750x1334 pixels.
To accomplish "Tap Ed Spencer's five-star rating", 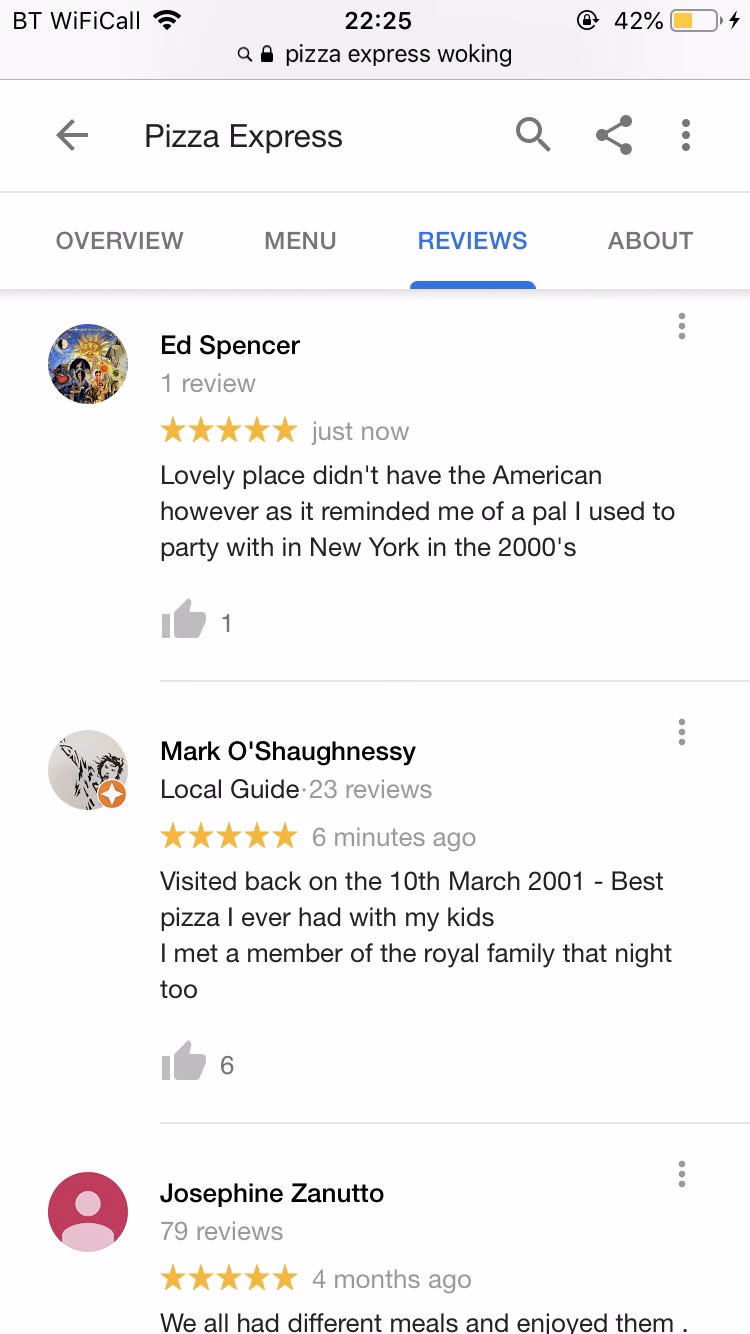I will pos(228,429).
